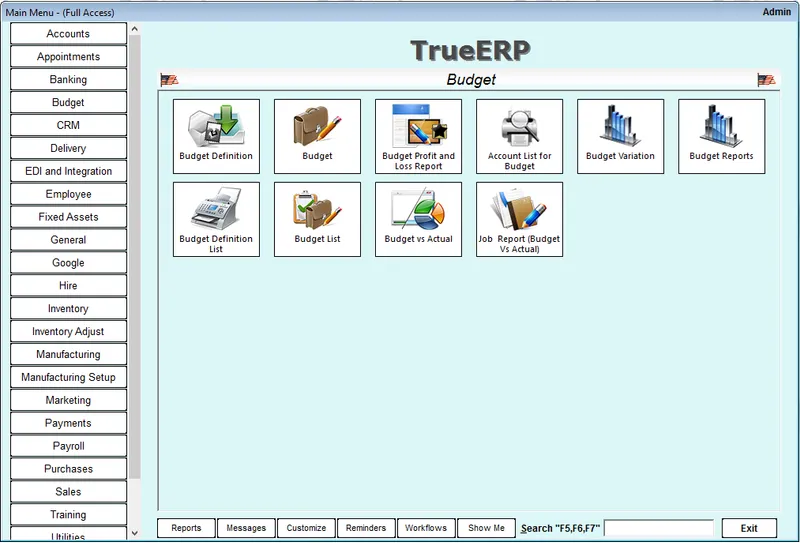800x543 pixels.
Task: Select Accounts in the main menu
Action: [x=68, y=34]
